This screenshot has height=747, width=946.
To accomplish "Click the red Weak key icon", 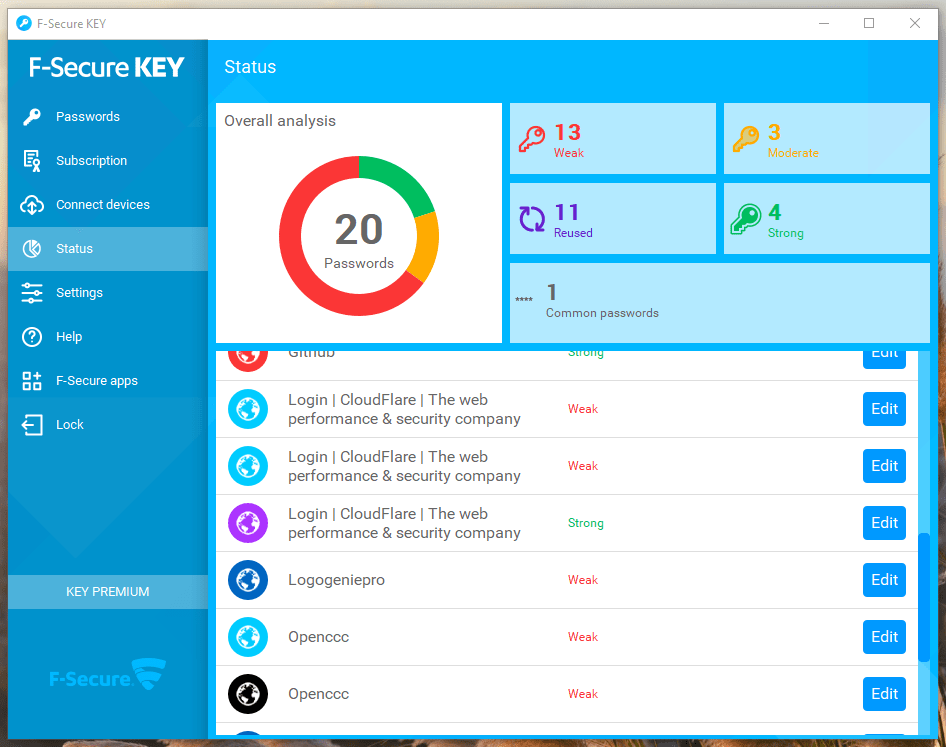I will tap(532, 139).
